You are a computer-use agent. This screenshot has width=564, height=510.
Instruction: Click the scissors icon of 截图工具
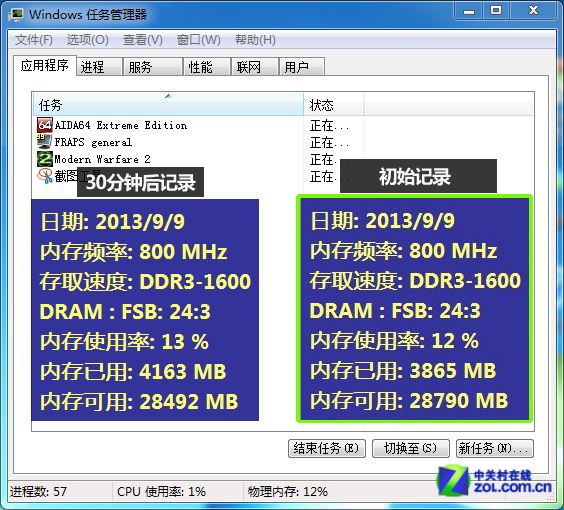[45, 176]
